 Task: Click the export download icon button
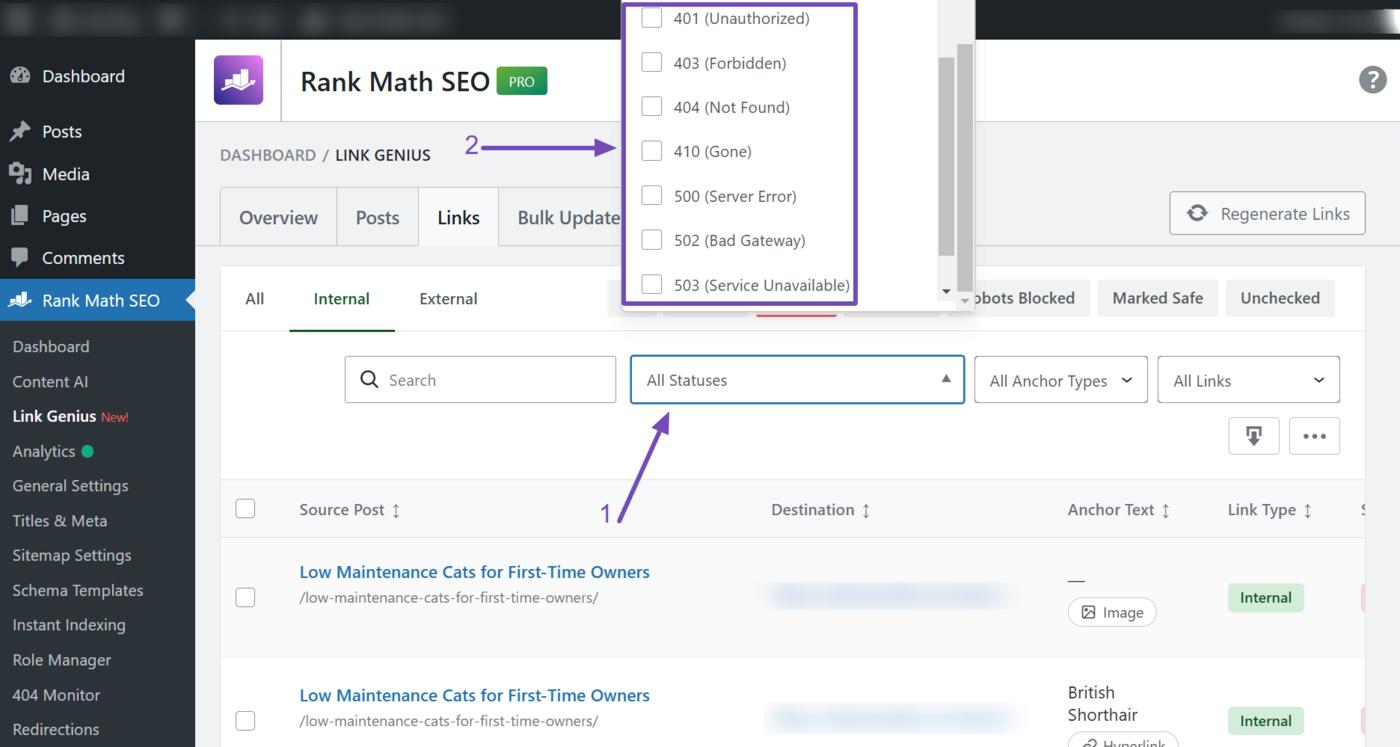pos(1254,436)
